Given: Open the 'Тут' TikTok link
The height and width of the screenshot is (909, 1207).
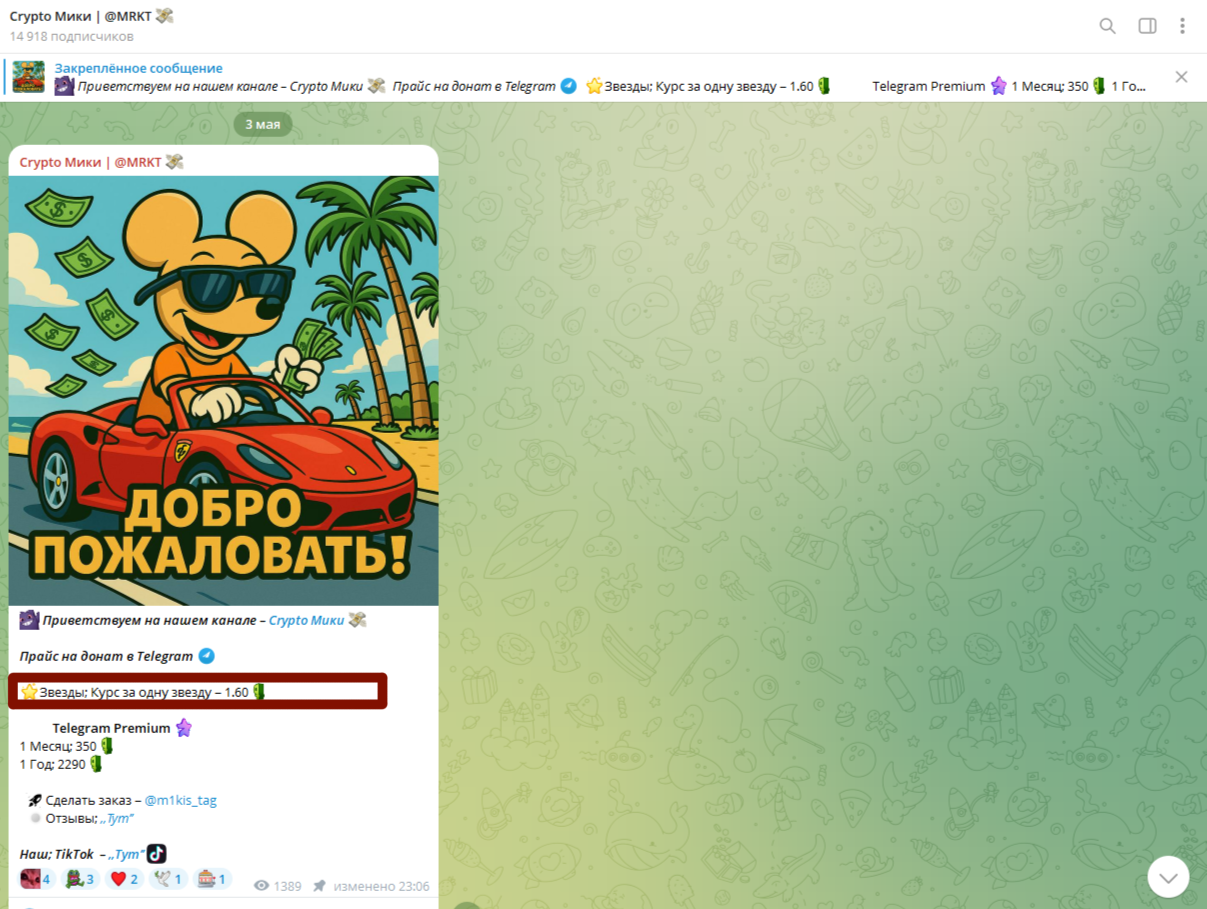Looking at the screenshot, I should click(x=126, y=854).
